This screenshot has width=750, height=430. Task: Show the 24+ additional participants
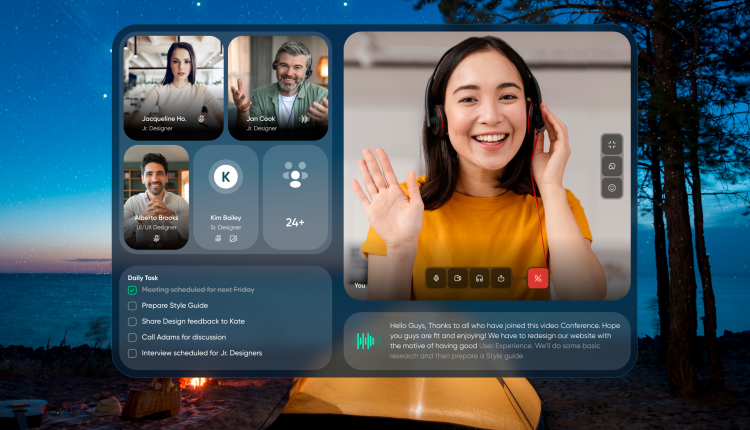point(295,197)
